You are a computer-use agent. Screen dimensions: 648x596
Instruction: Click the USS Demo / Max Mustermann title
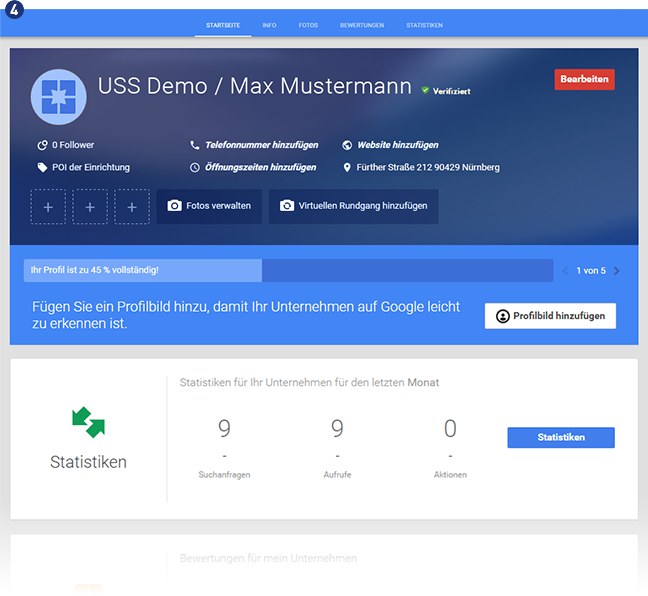[x=255, y=86]
